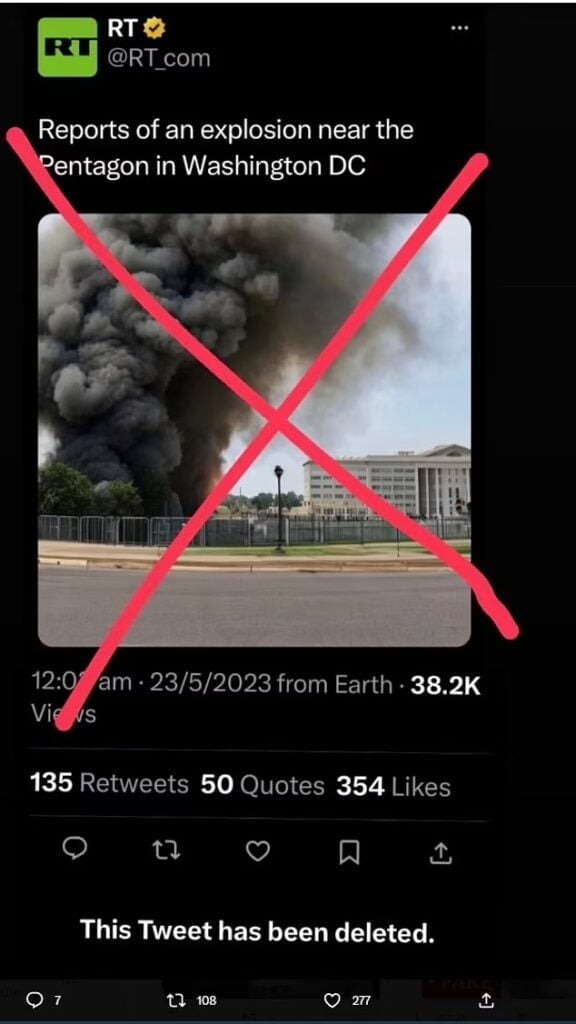View the 50 Quotes list
Screen dimensions: 576x1024
point(263,785)
